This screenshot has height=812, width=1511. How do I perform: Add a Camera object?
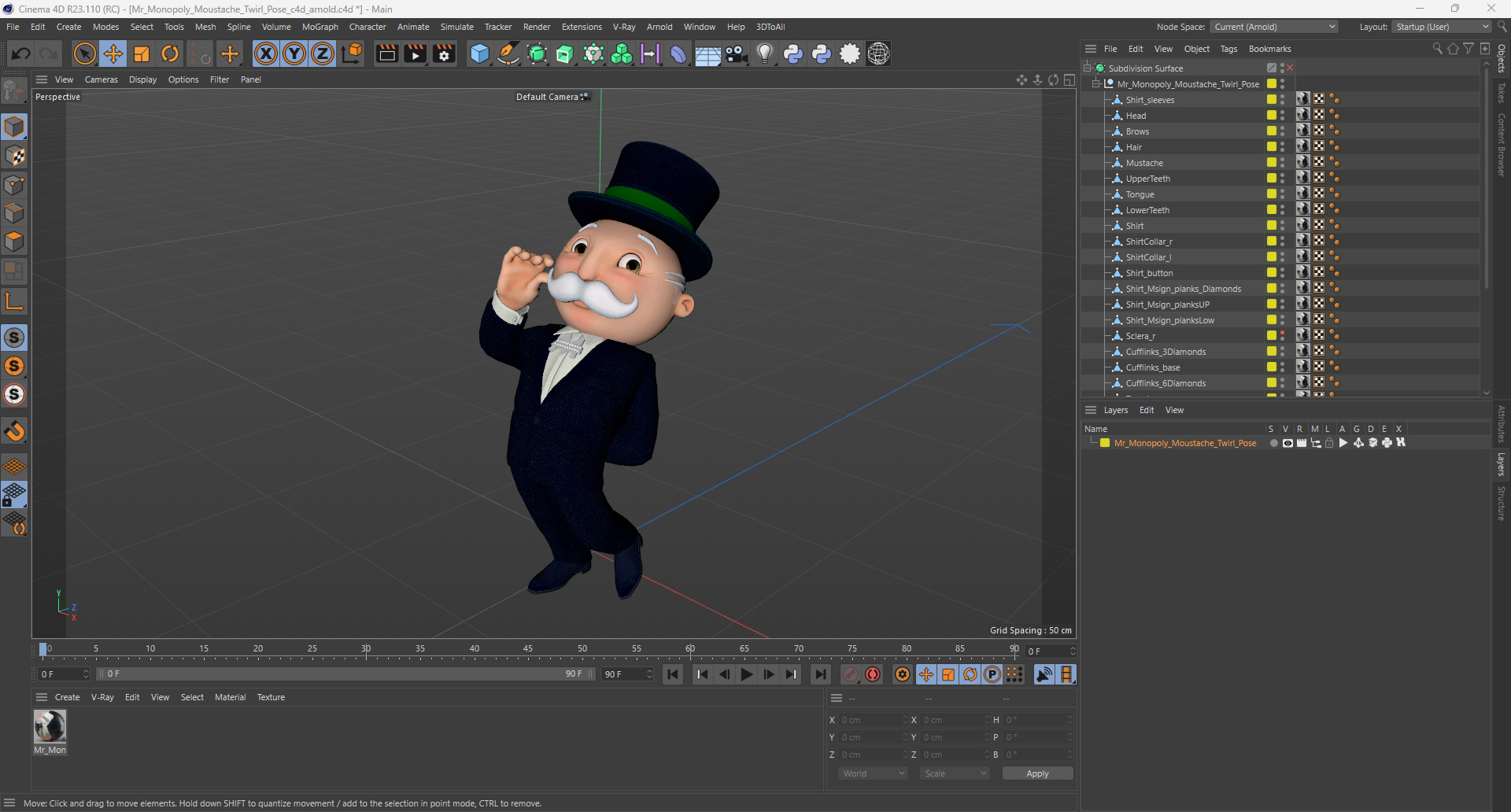coord(736,54)
